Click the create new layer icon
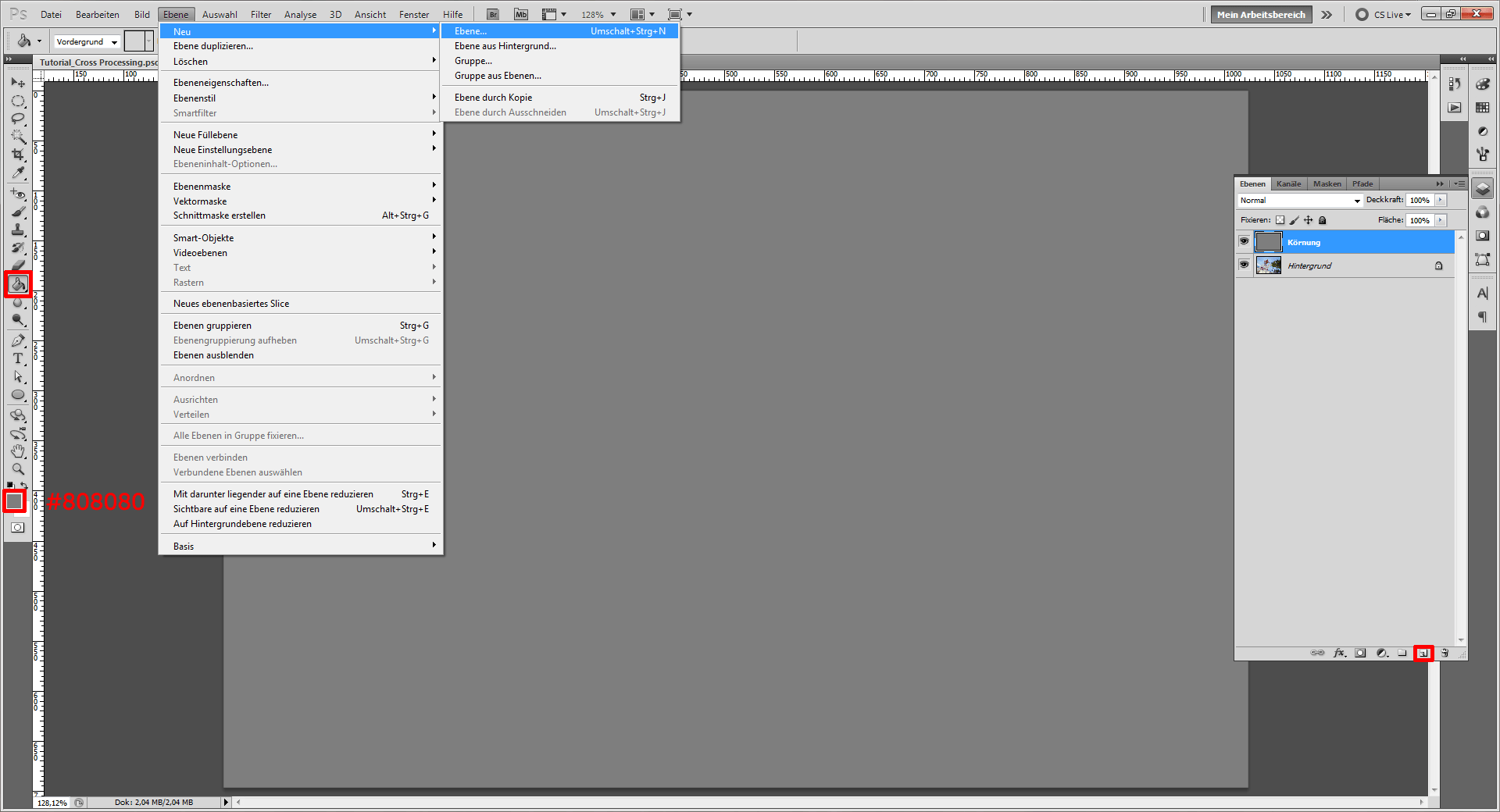Screen dimensions: 1500x812 tap(1423, 654)
